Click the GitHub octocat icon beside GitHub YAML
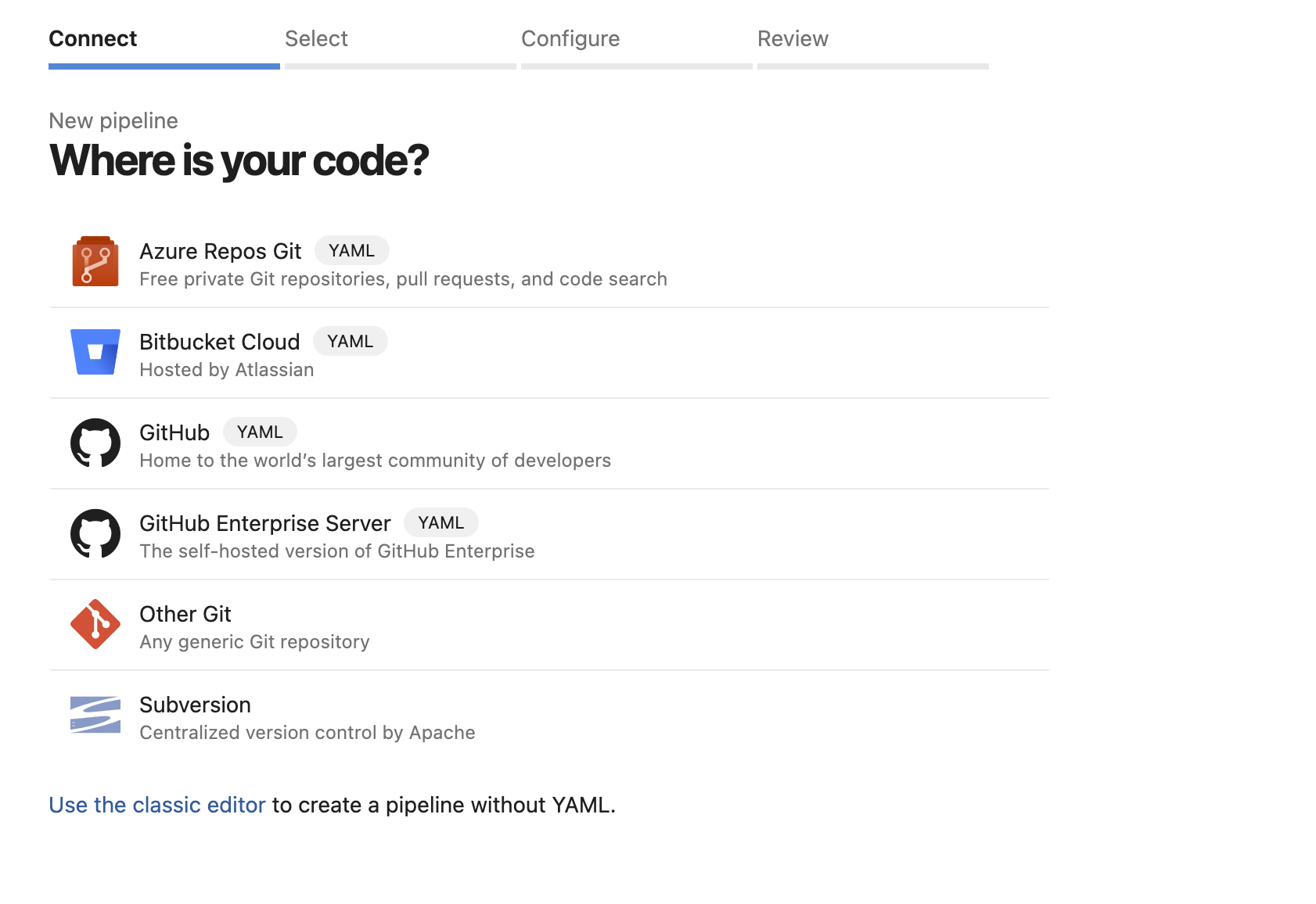This screenshot has width=1316, height=904. tap(95, 443)
